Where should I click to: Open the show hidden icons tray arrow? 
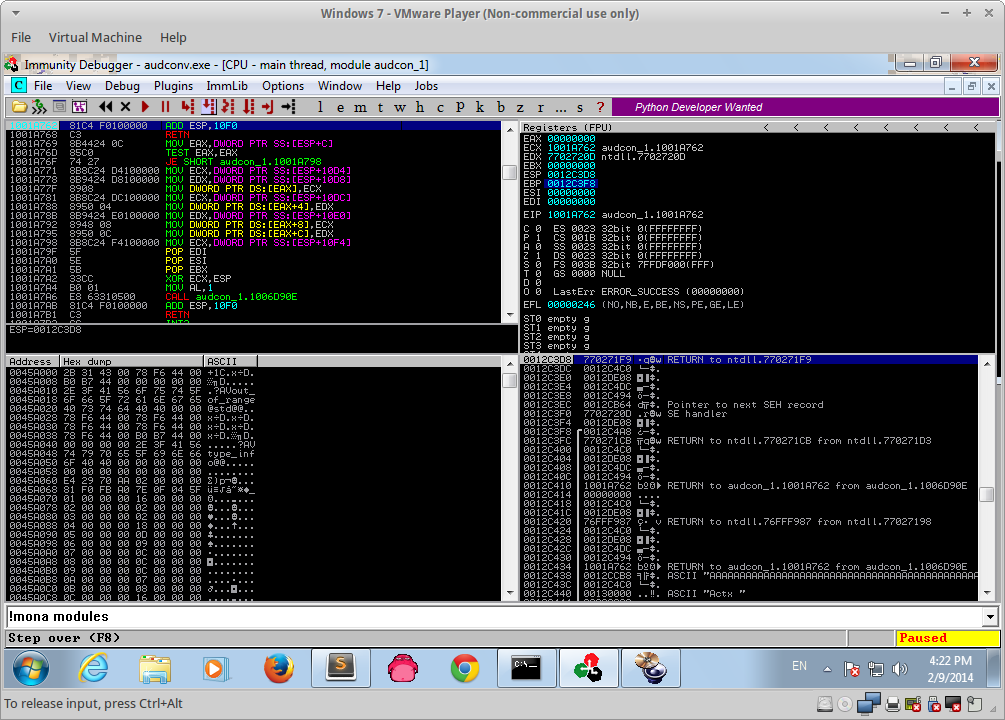[826, 667]
